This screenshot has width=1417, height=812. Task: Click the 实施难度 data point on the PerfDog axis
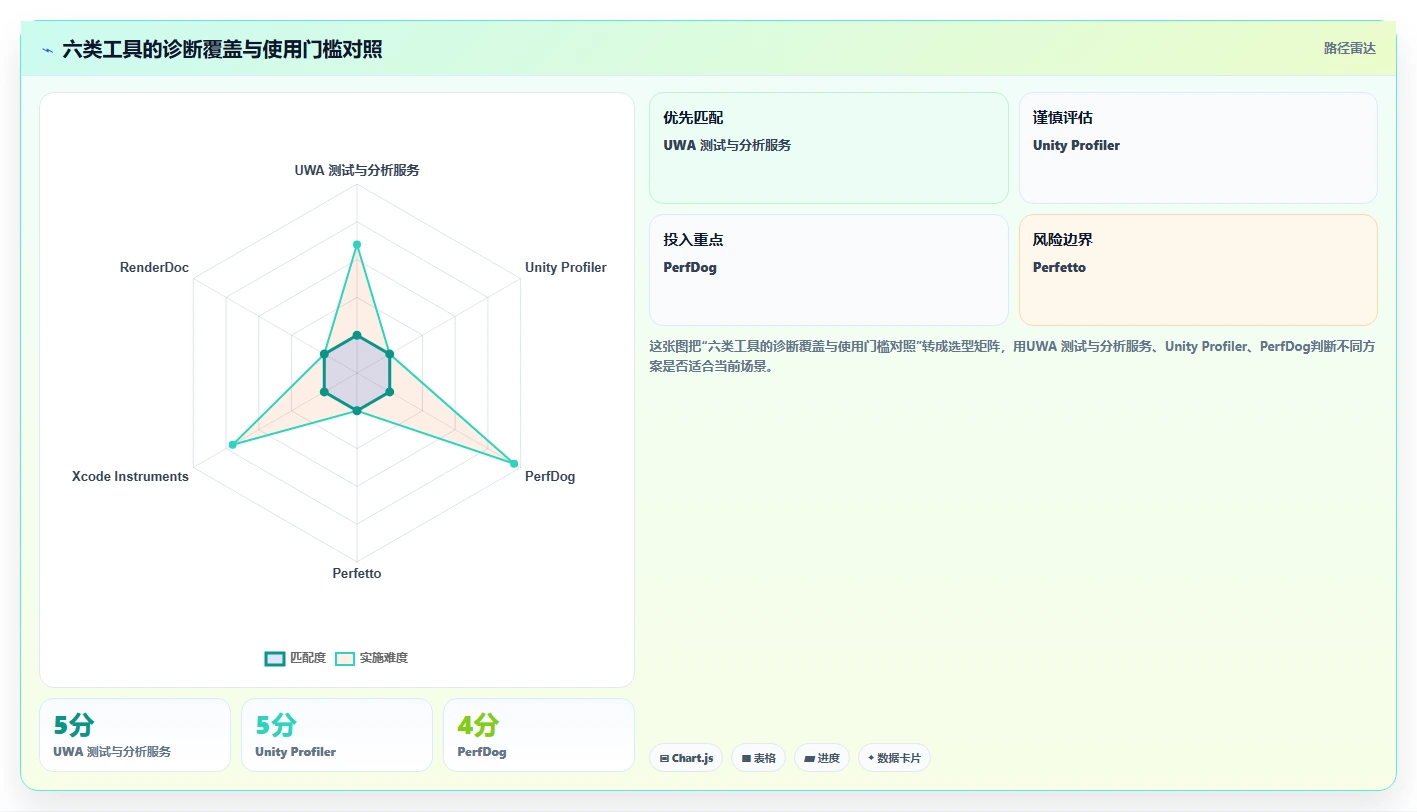click(514, 464)
